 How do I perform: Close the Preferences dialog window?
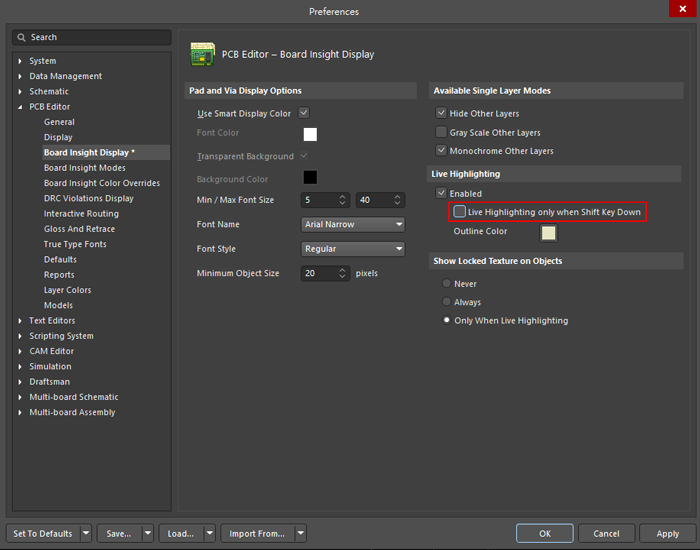[x=683, y=11]
